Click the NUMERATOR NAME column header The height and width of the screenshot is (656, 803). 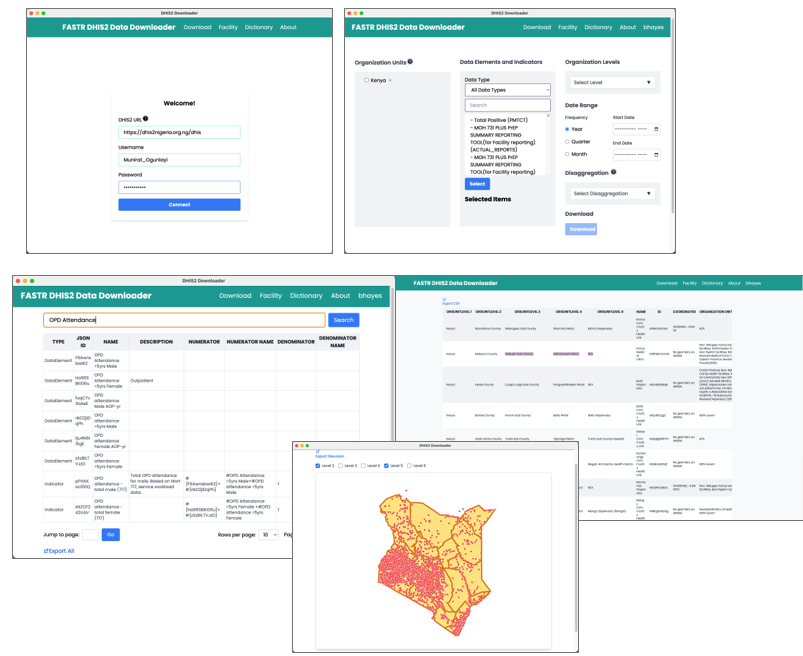(x=250, y=342)
